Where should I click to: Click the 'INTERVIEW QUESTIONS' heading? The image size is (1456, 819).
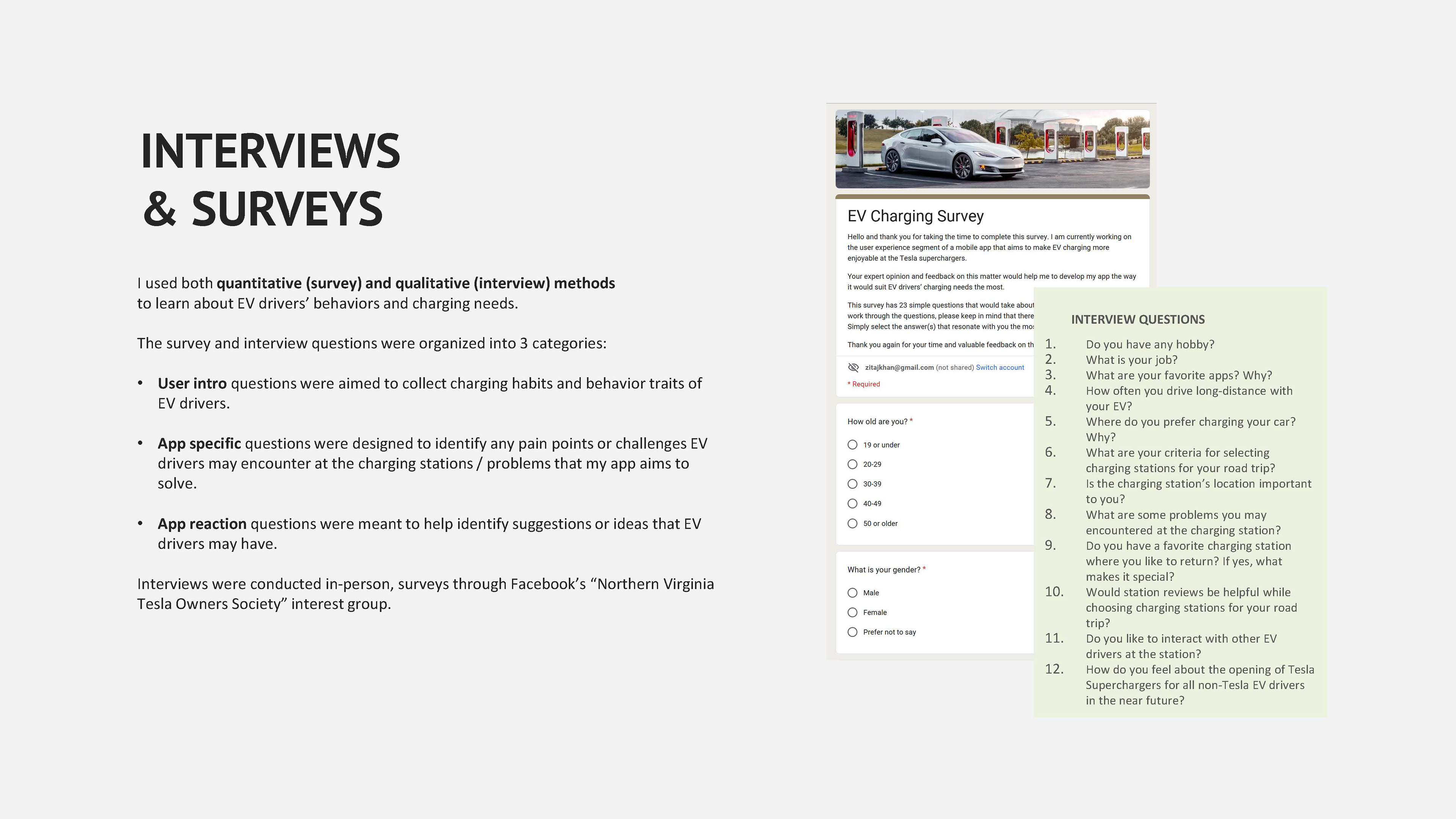coord(1137,319)
